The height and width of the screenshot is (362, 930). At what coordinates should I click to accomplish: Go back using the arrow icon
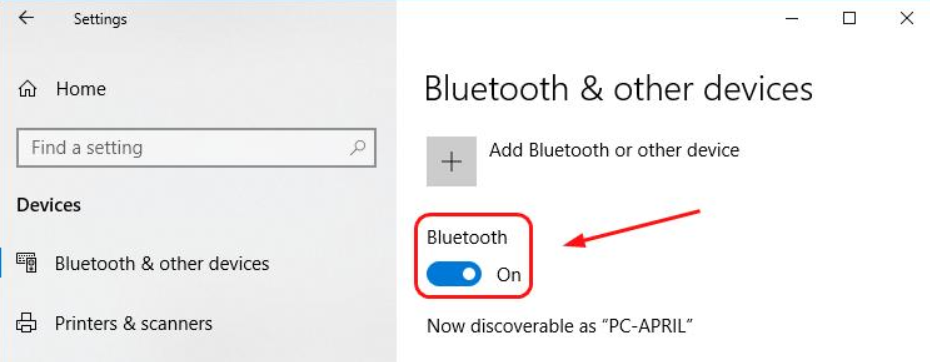pos(26,18)
